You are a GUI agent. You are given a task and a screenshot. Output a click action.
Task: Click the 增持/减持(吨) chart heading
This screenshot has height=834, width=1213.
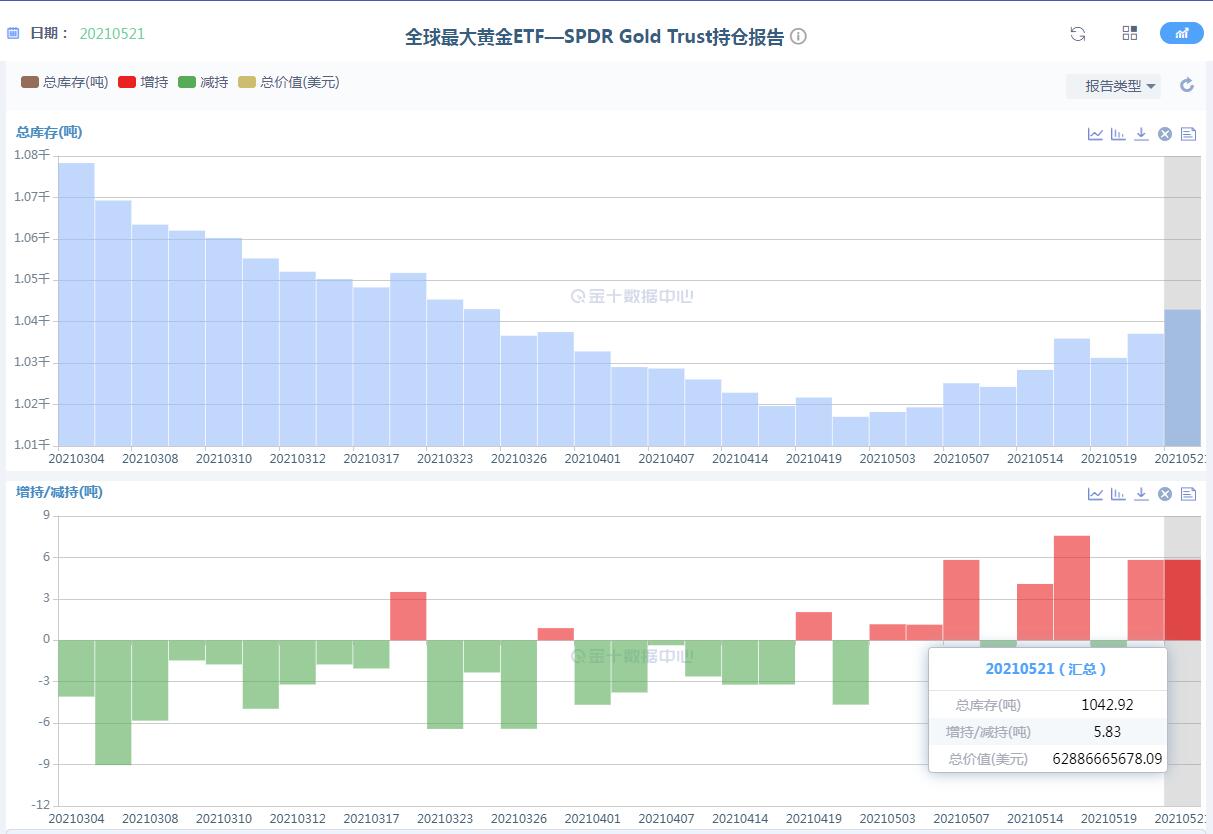[x=59, y=492]
